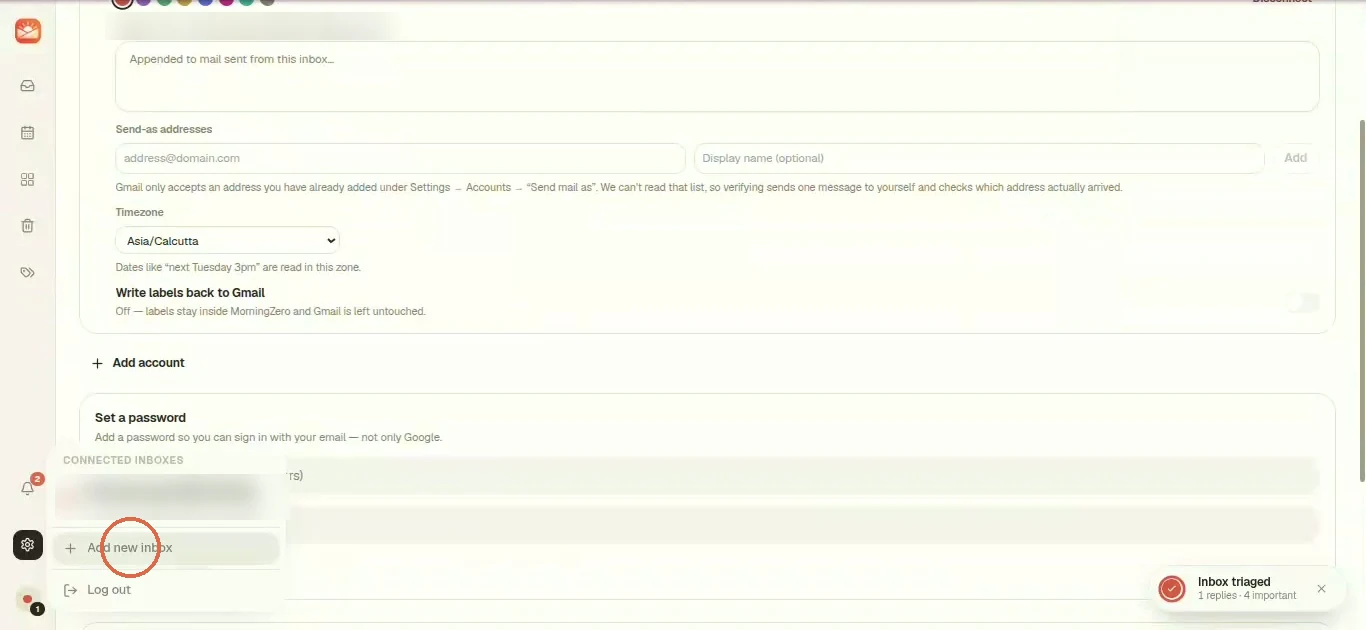Click the "Gmail only accepts an address" note
Viewport: 1366px width, 630px height.
pos(619,187)
